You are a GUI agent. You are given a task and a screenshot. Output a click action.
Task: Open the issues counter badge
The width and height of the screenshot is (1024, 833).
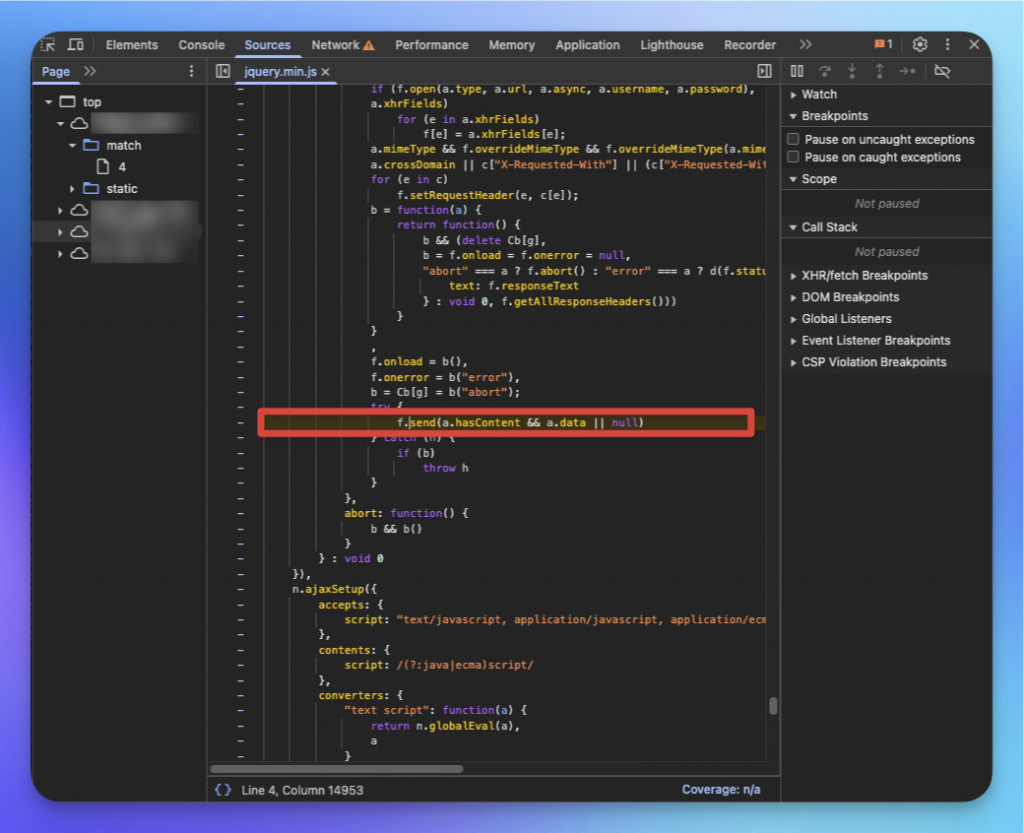tap(883, 44)
